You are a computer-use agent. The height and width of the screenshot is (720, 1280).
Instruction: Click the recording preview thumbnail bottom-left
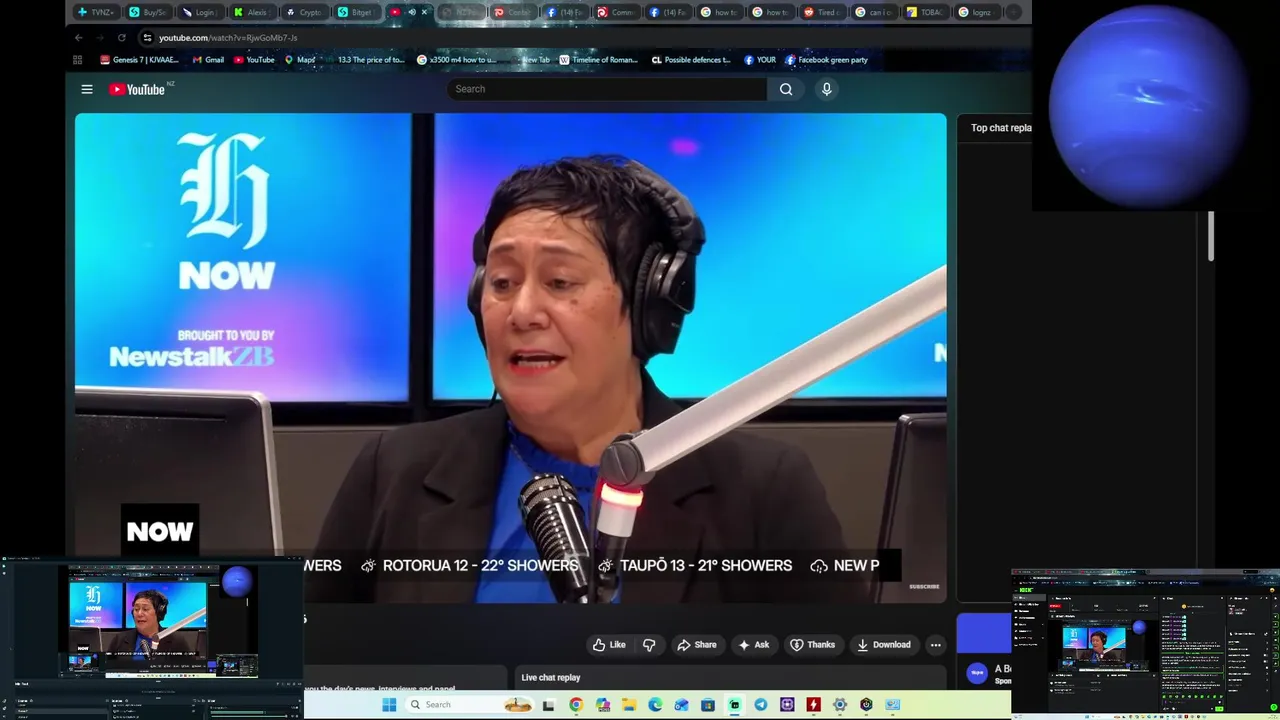[152, 637]
